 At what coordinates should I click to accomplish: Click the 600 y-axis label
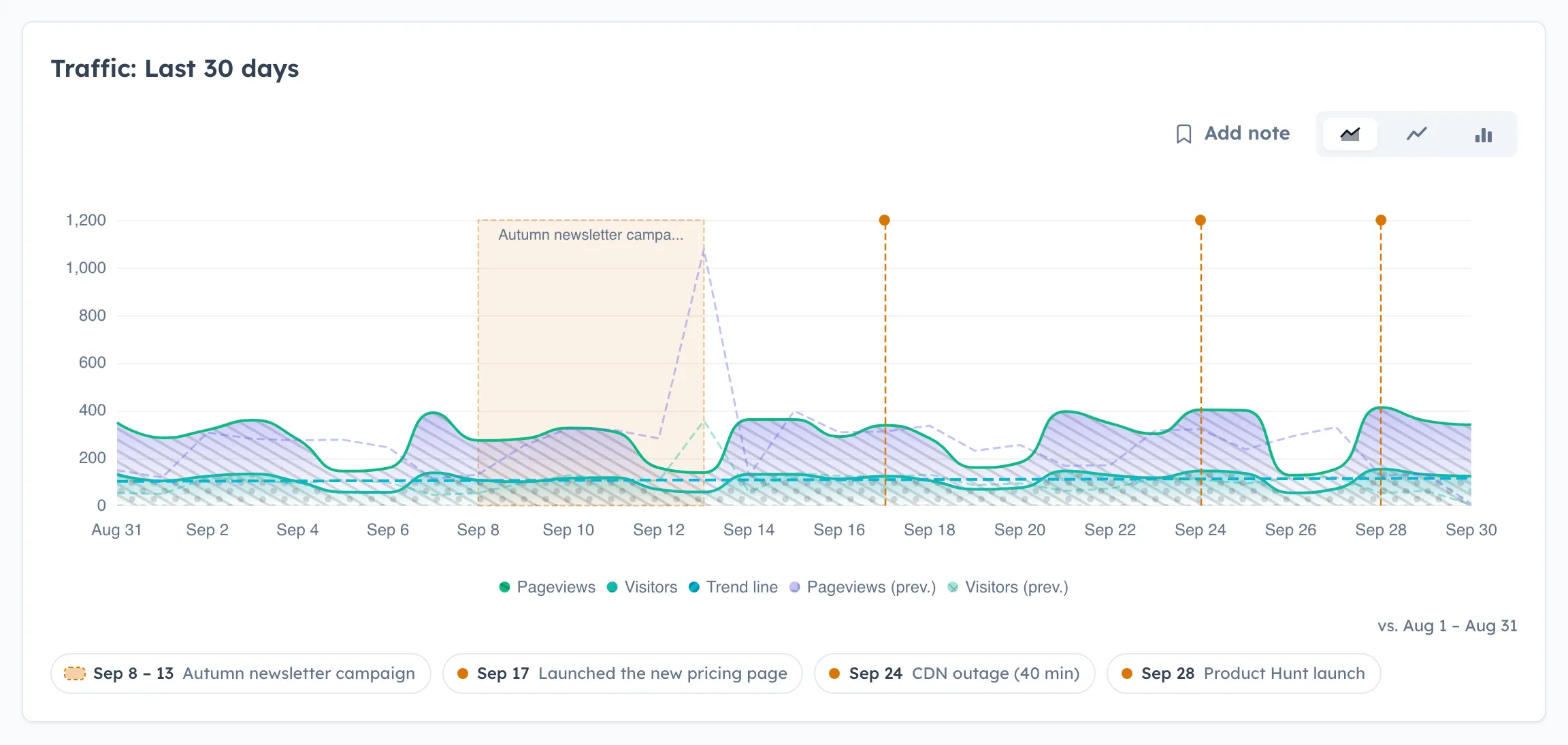pyautogui.click(x=92, y=362)
